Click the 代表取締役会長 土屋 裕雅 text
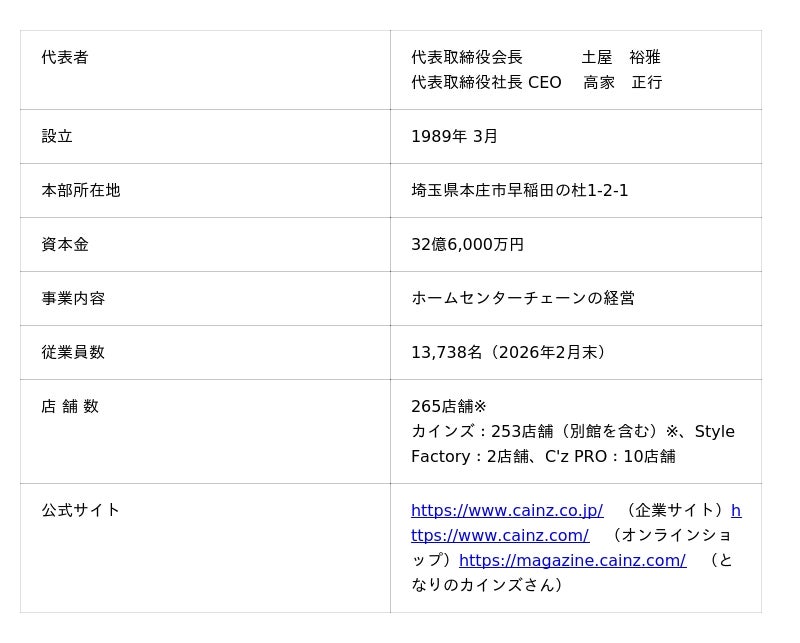 (535, 58)
